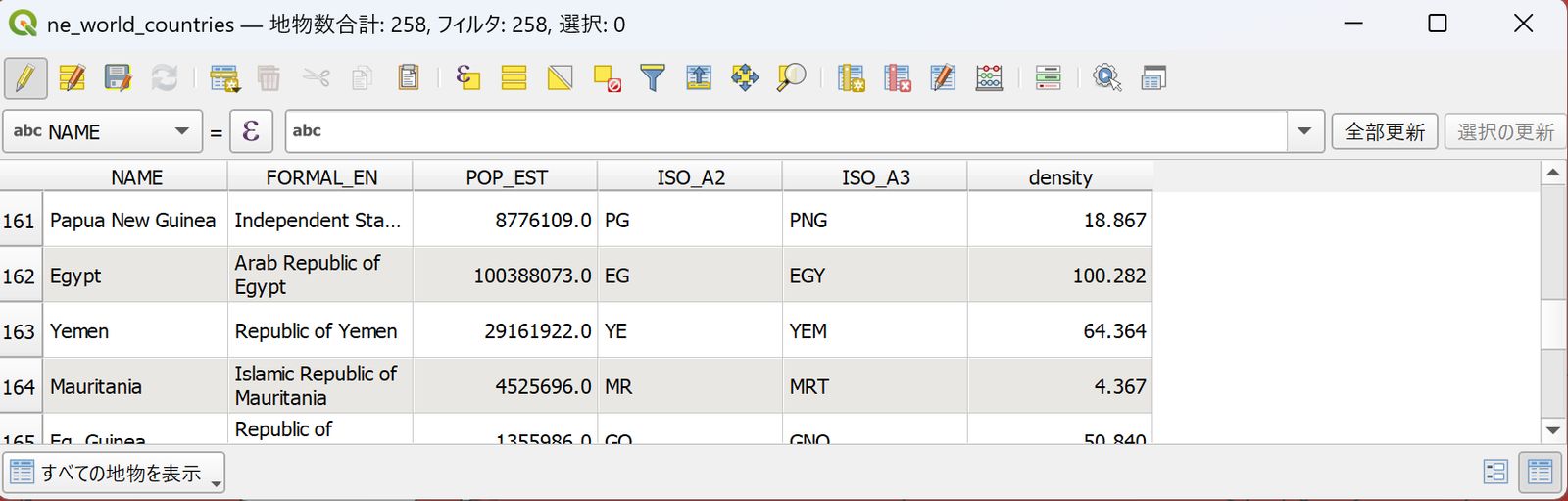Click the Arab Republic of Egypt cell
The height and width of the screenshot is (501, 1568).
(x=320, y=276)
